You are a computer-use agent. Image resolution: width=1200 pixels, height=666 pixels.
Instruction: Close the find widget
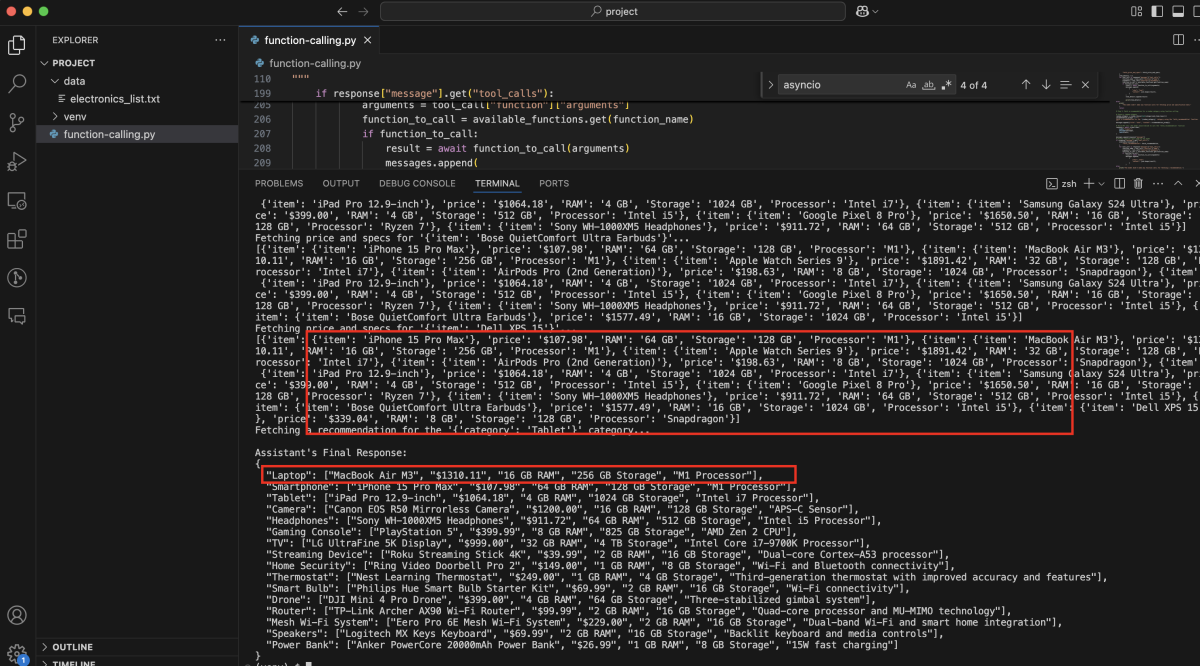(x=1086, y=85)
